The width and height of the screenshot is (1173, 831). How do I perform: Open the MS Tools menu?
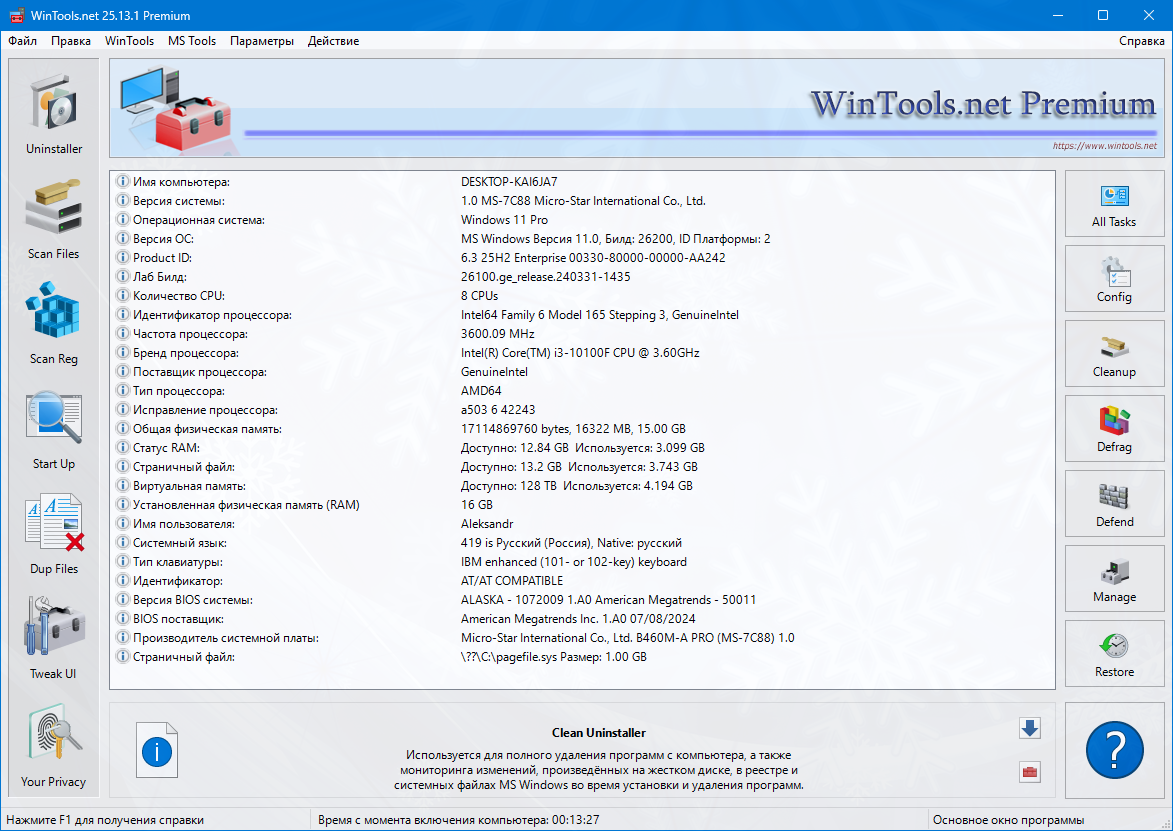click(192, 41)
